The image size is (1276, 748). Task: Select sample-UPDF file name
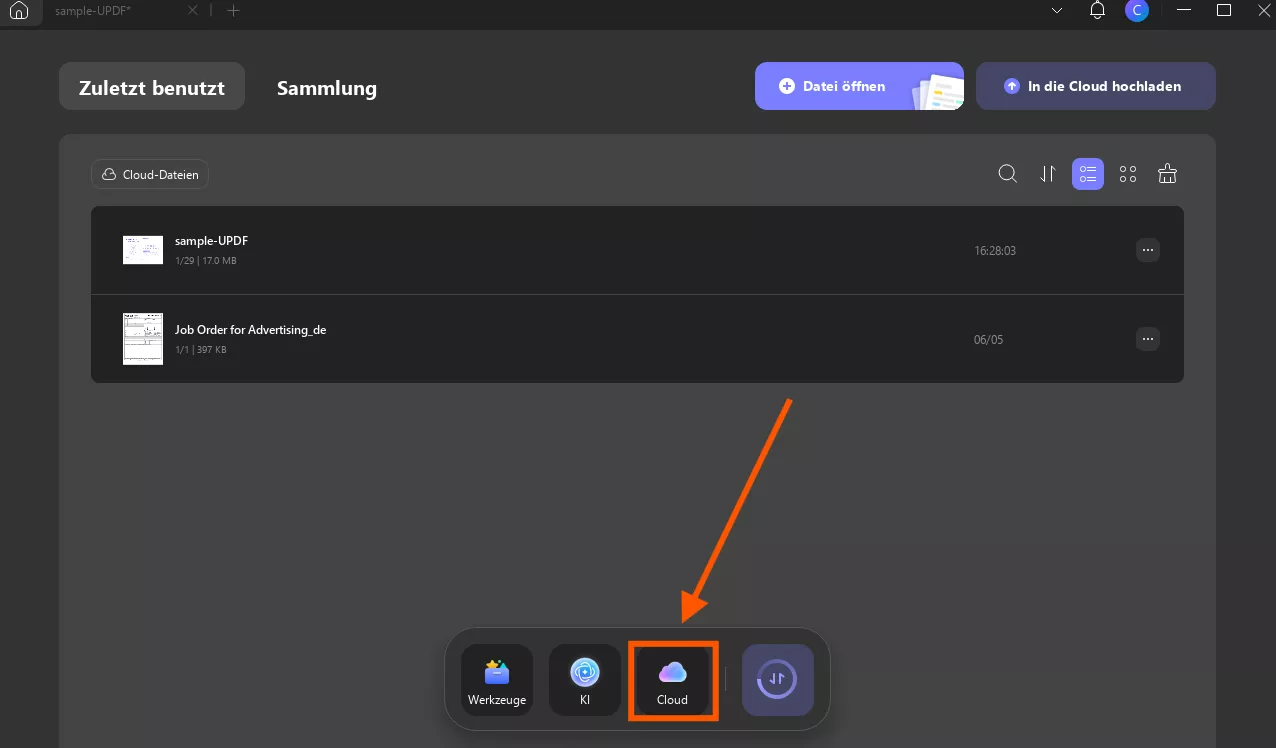click(x=211, y=241)
